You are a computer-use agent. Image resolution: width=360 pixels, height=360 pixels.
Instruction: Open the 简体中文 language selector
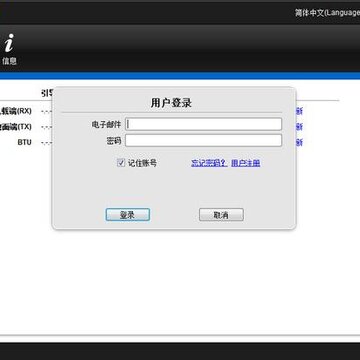click(327, 13)
